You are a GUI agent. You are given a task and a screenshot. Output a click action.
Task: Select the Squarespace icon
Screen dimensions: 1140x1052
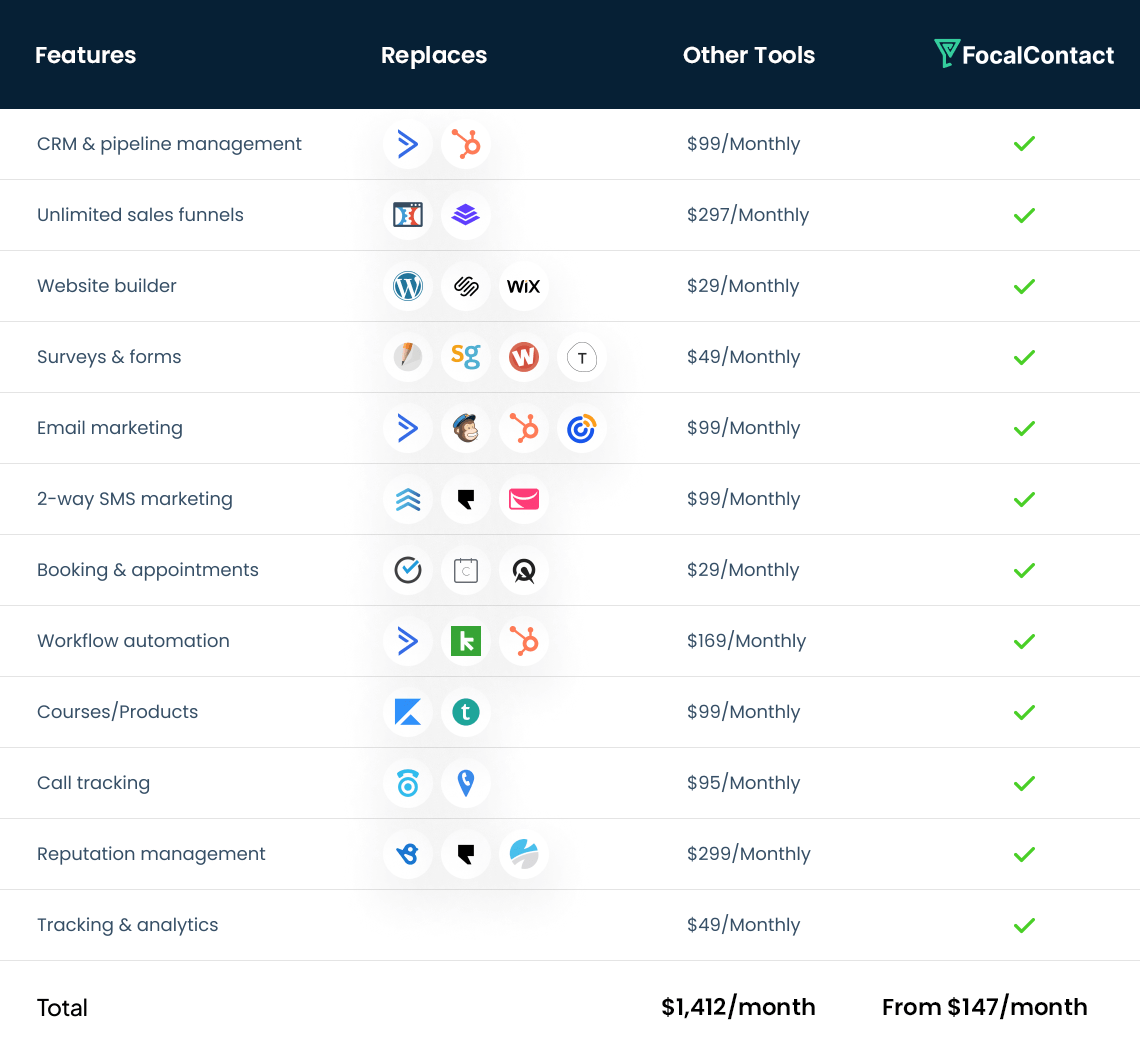[x=466, y=287]
